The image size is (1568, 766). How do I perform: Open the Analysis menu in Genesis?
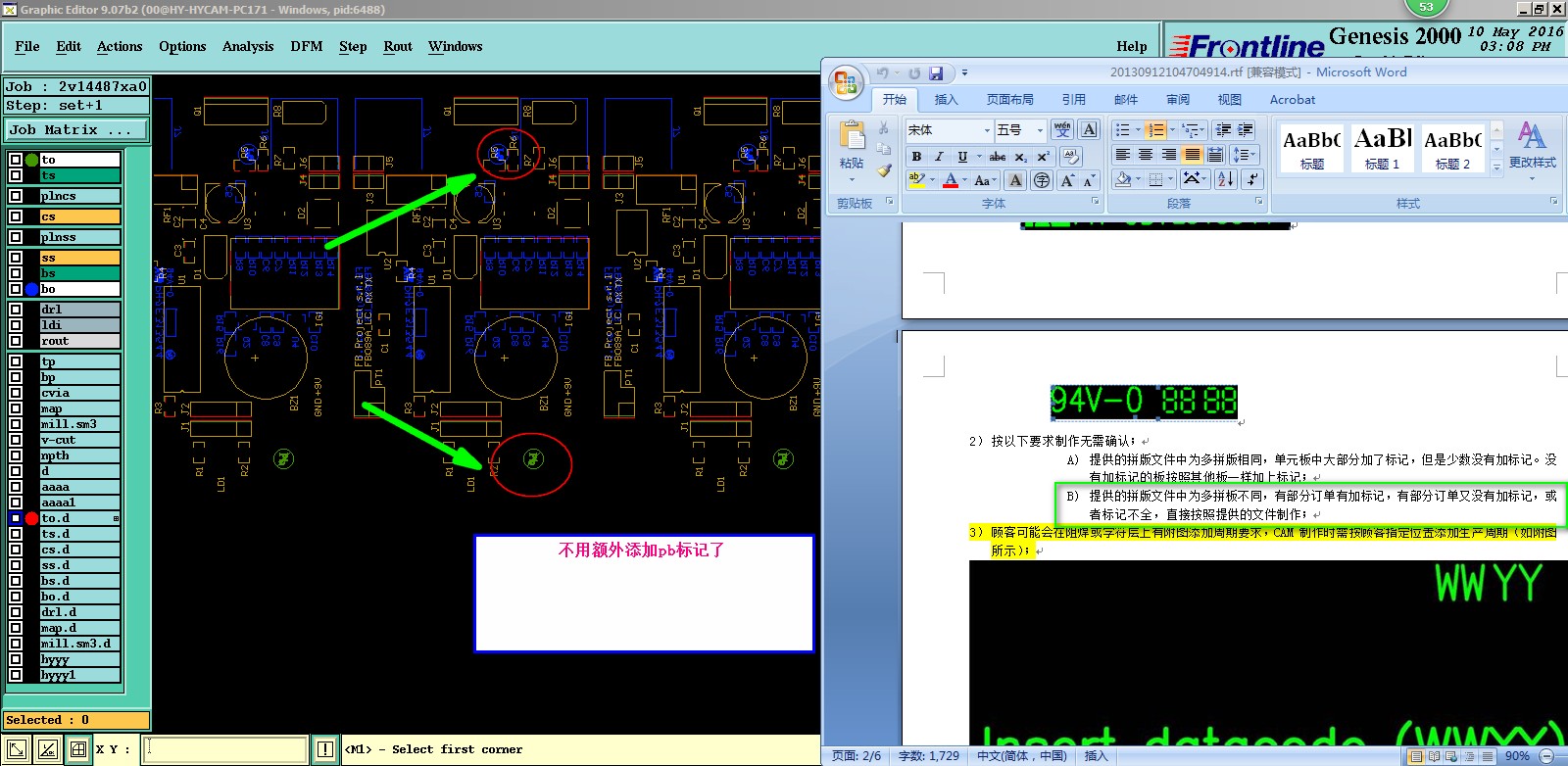click(x=248, y=46)
